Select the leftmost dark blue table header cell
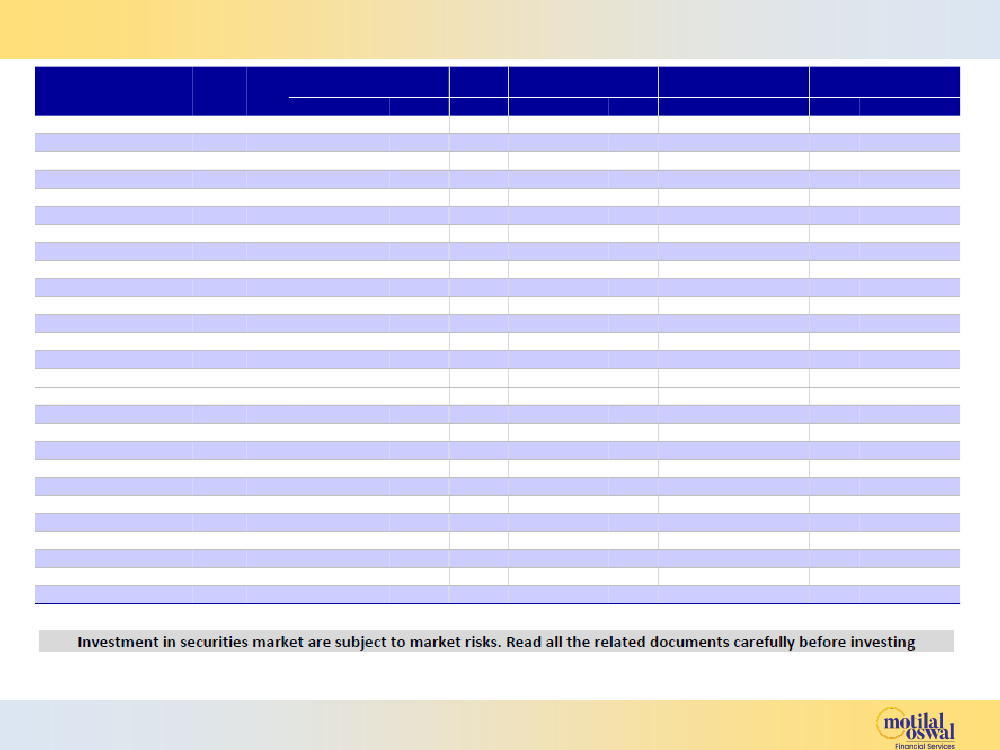 pos(114,90)
